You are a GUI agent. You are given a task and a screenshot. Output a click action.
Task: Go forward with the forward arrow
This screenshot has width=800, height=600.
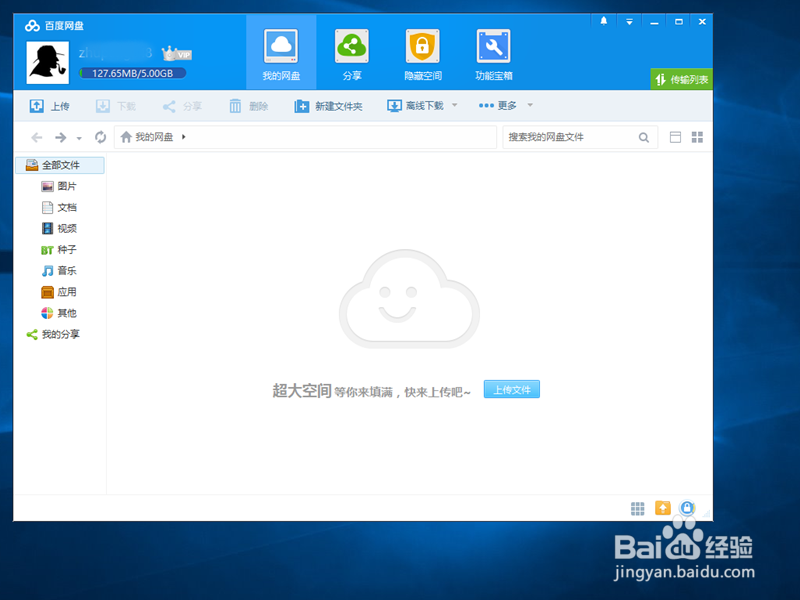pos(61,137)
